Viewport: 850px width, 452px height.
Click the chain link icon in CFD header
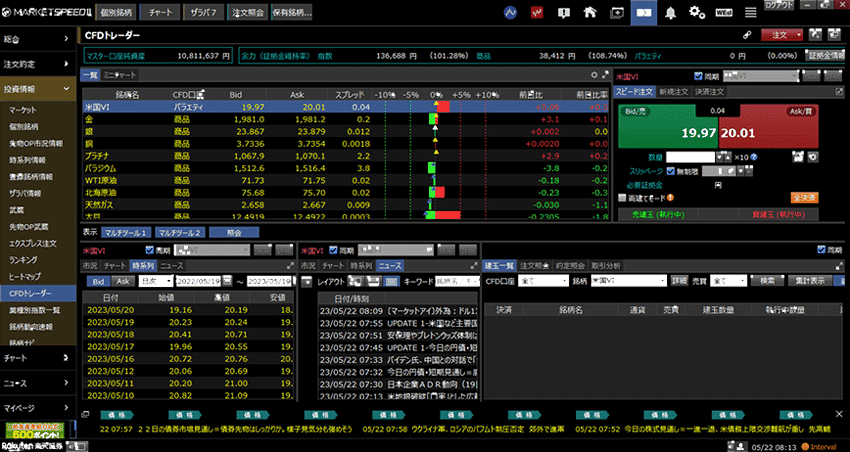coord(747,35)
